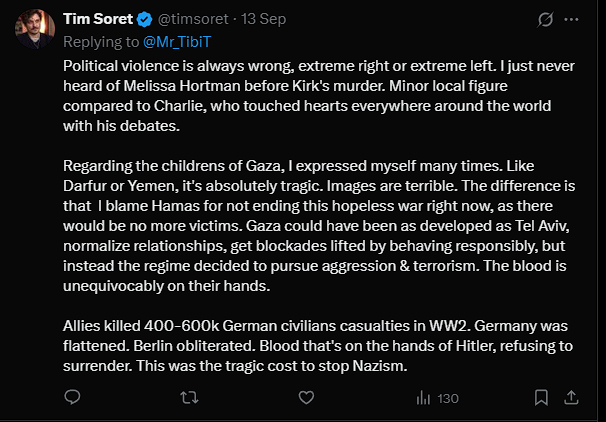The width and height of the screenshot is (606, 422).
Task: Click the Grok icon in the tweet header
Action: [547, 19]
